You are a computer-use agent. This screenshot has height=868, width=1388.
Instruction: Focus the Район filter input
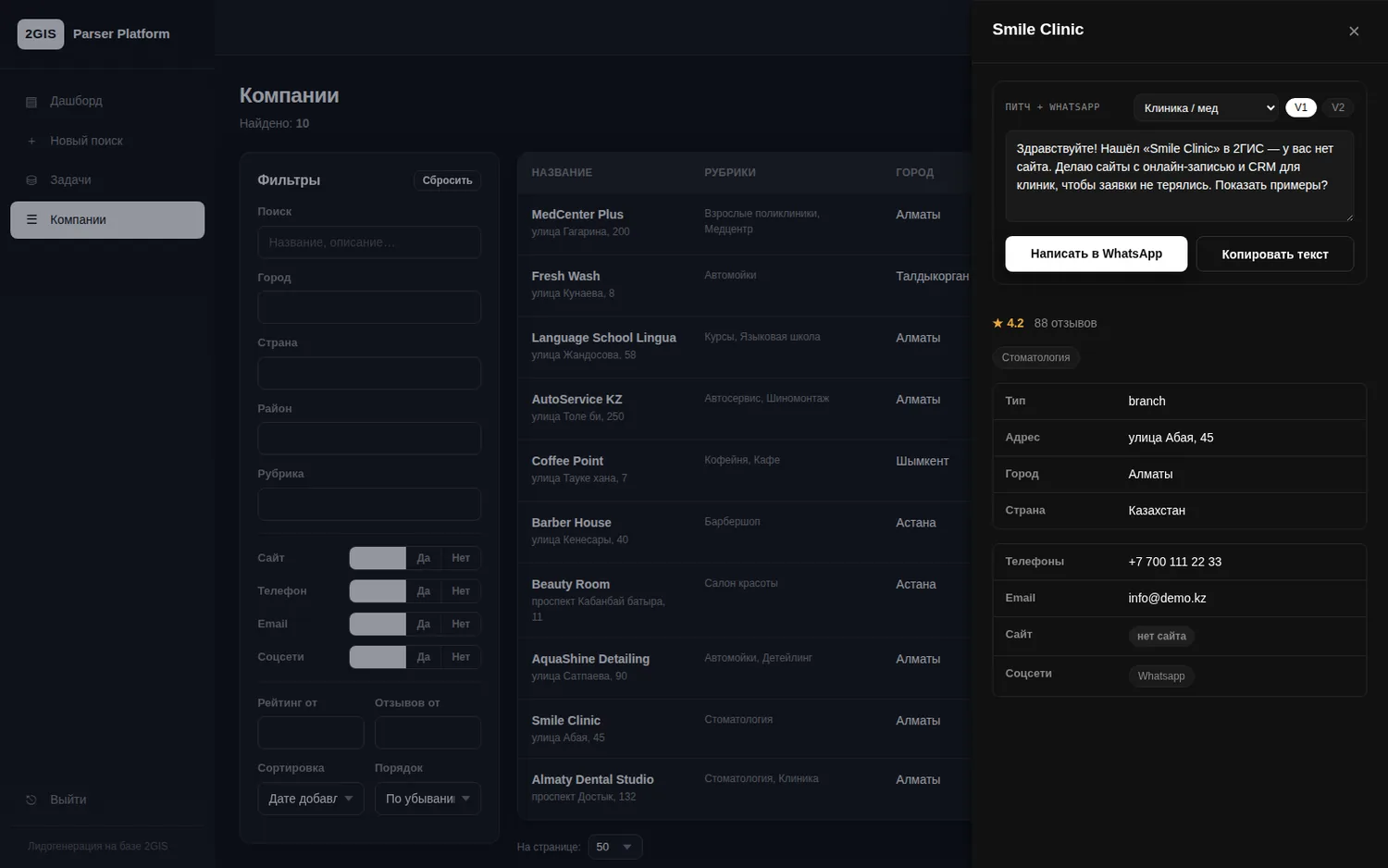pos(369,439)
